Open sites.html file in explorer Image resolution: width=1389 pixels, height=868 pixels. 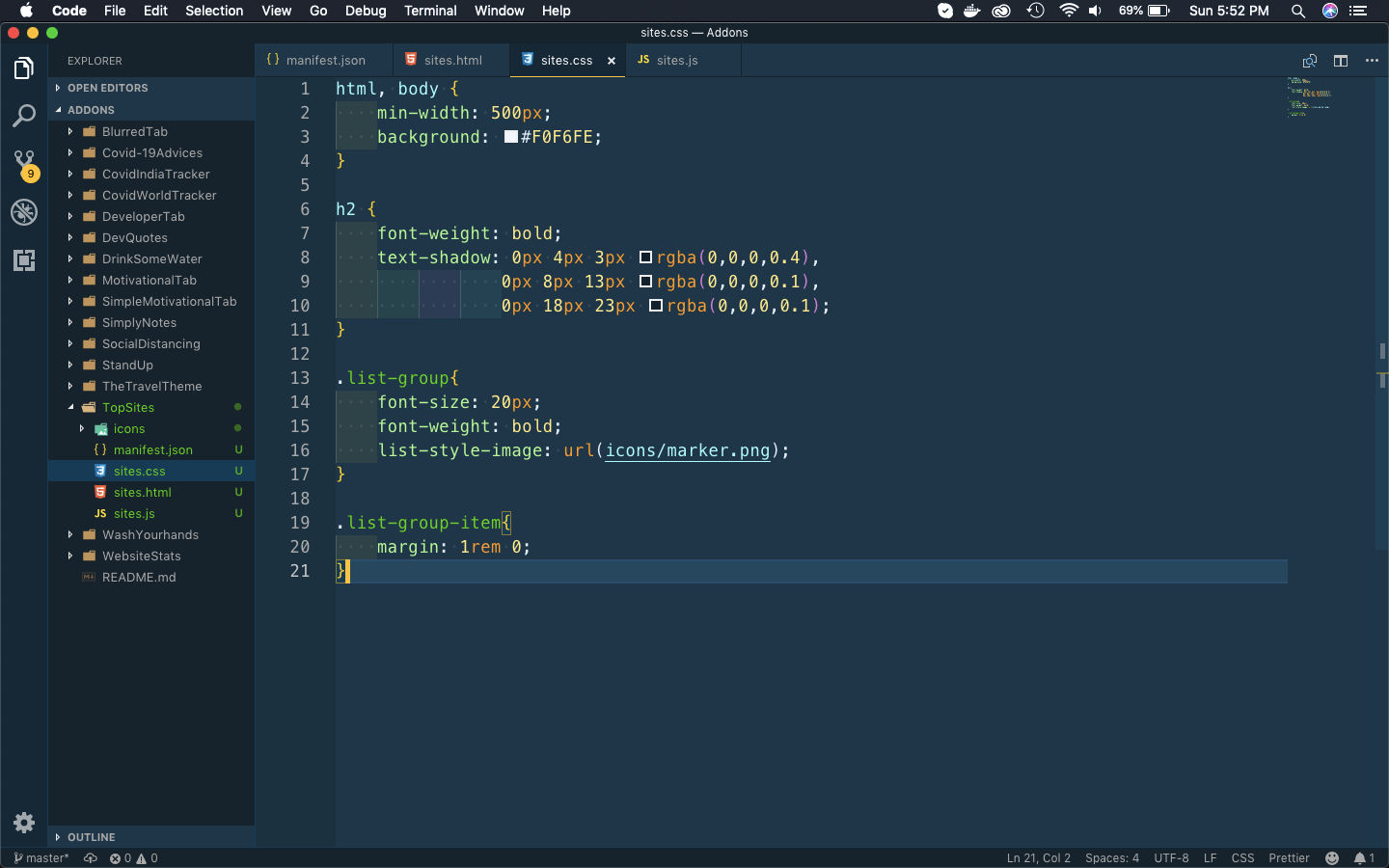coord(151,492)
